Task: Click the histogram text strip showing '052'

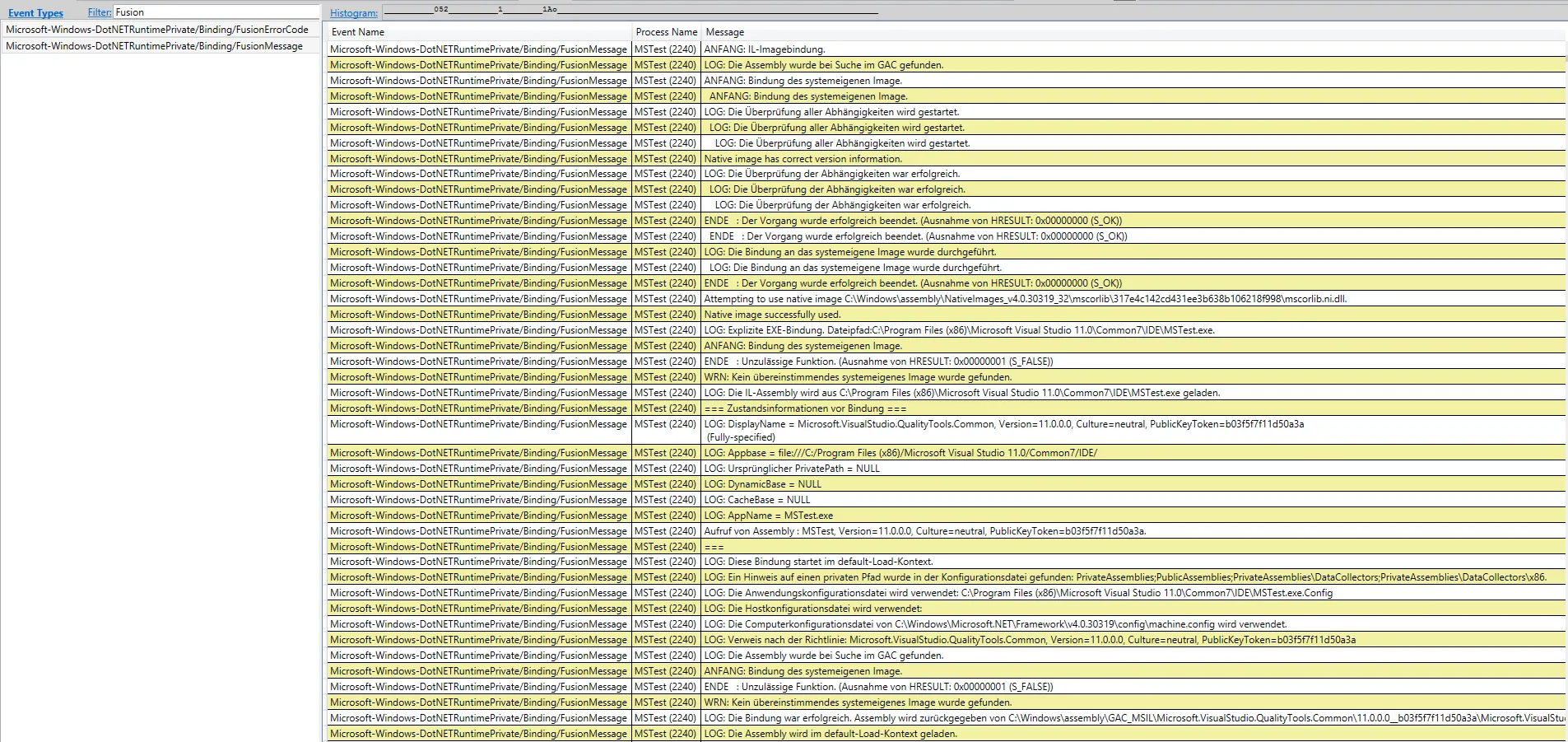Action: point(439,9)
